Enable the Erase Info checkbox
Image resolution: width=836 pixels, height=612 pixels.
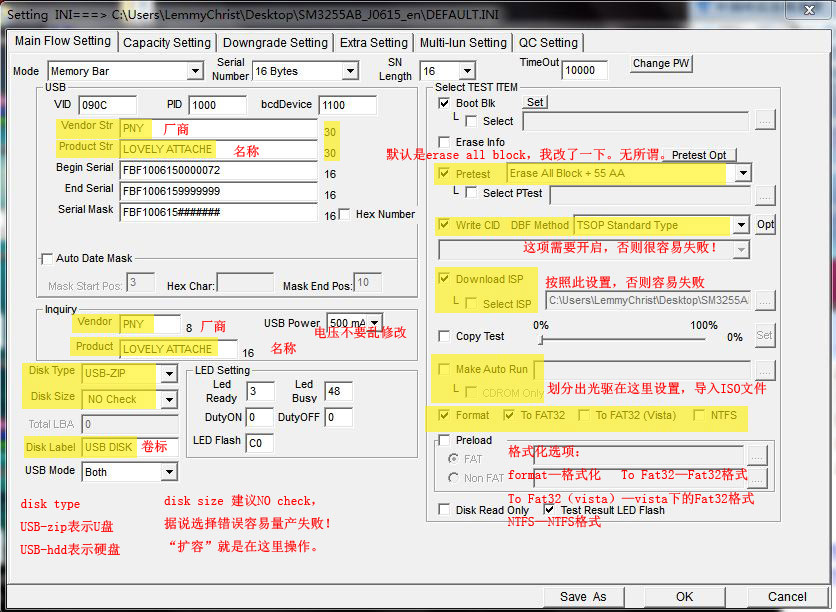click(x=445, y=143)
